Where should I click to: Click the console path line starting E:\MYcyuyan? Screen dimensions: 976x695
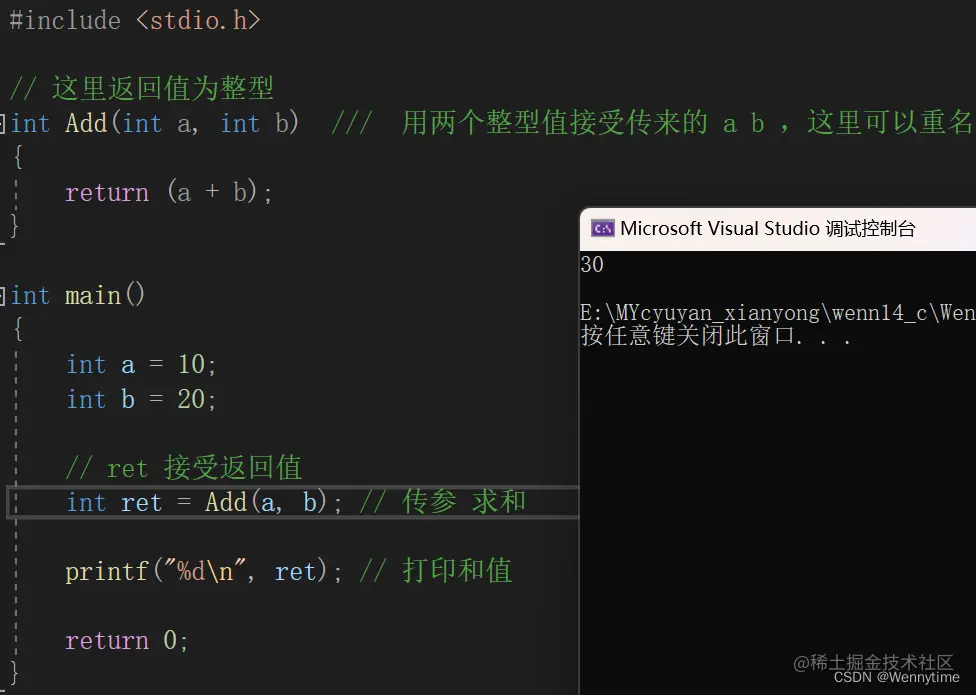[x=777, y=312]
